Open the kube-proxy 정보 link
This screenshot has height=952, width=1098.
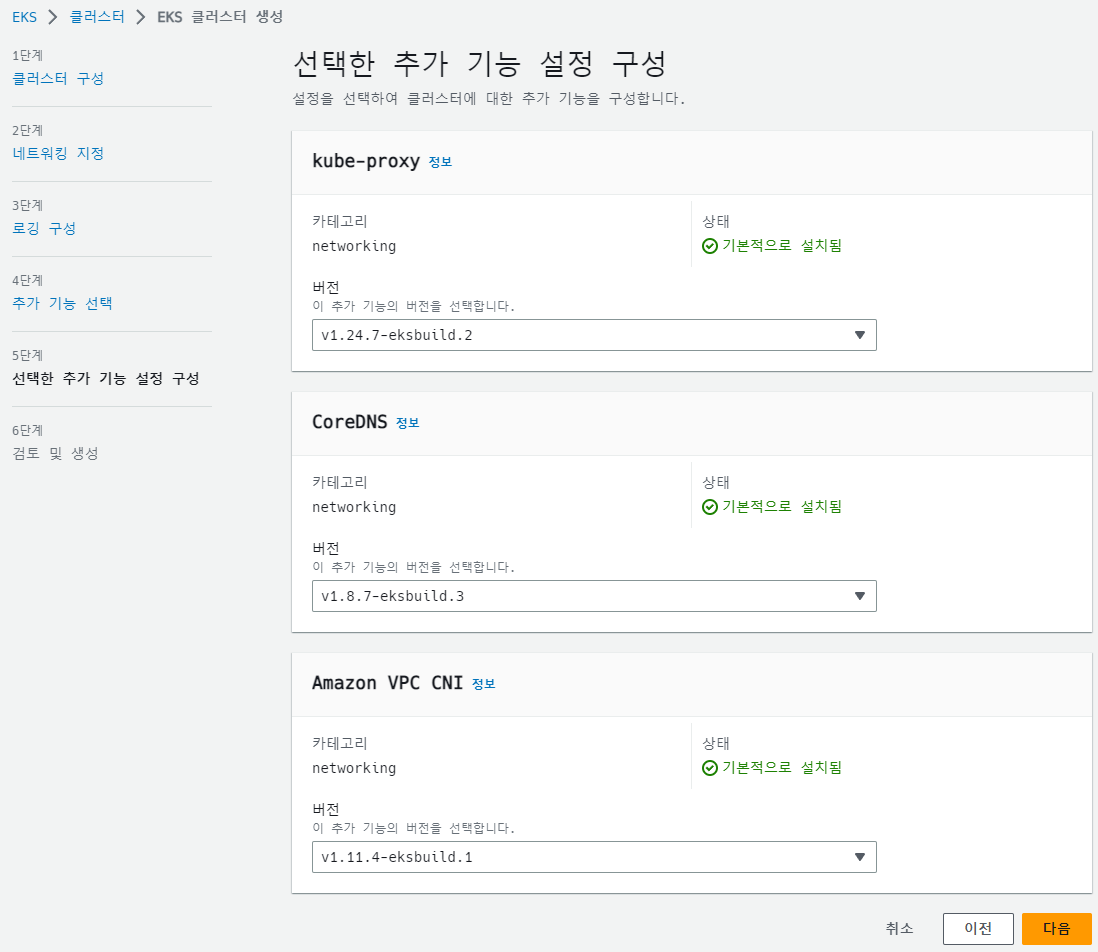pyautogui.click(x=440, y=162)
